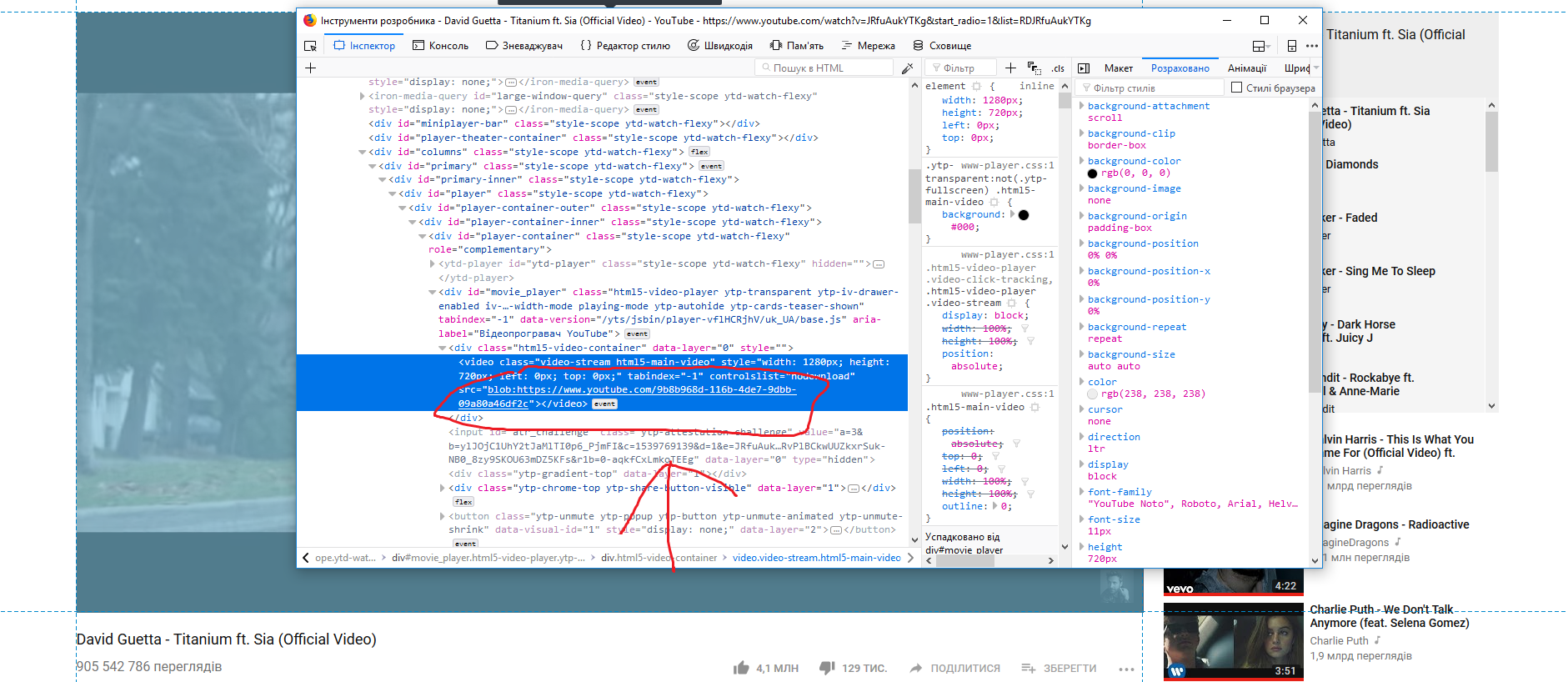The image size is (1568, 682).
Task: Expand the background shorthand arrow in rules
Action: [1013, 214]
